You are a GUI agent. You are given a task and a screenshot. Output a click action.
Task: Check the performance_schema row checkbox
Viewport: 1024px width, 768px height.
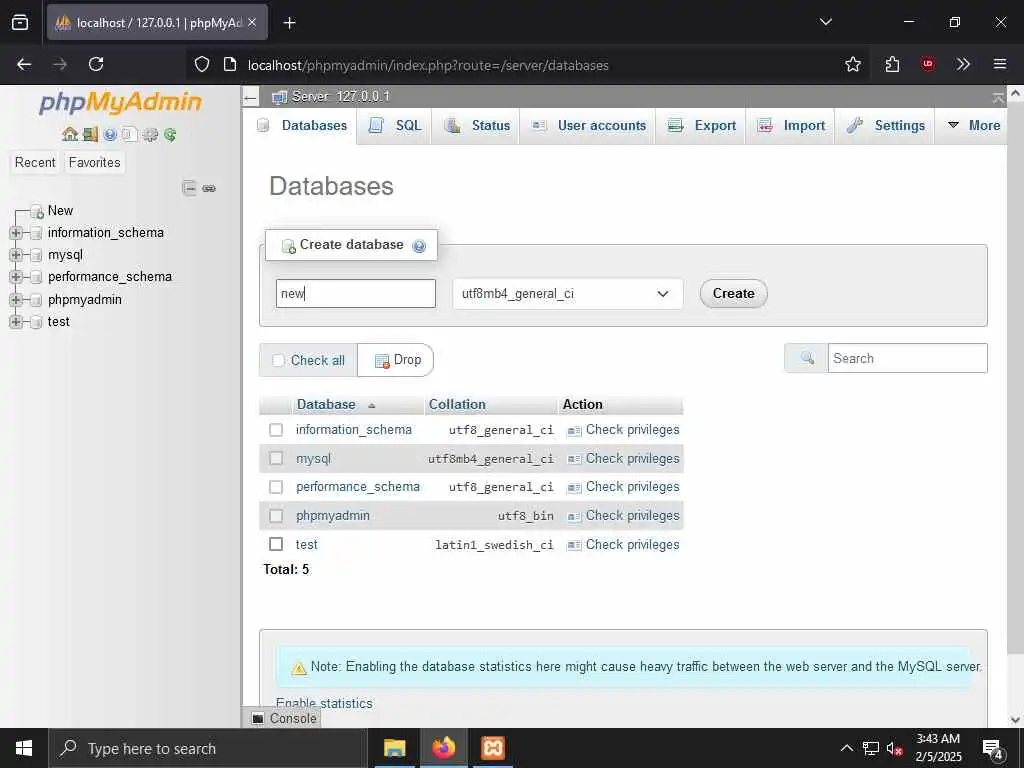[x=276, y=487]
